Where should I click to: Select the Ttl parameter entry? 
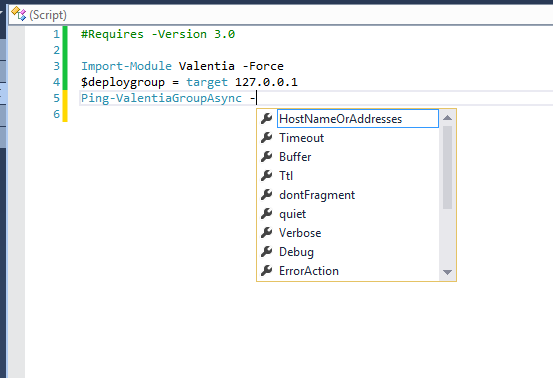pos(286,176)
